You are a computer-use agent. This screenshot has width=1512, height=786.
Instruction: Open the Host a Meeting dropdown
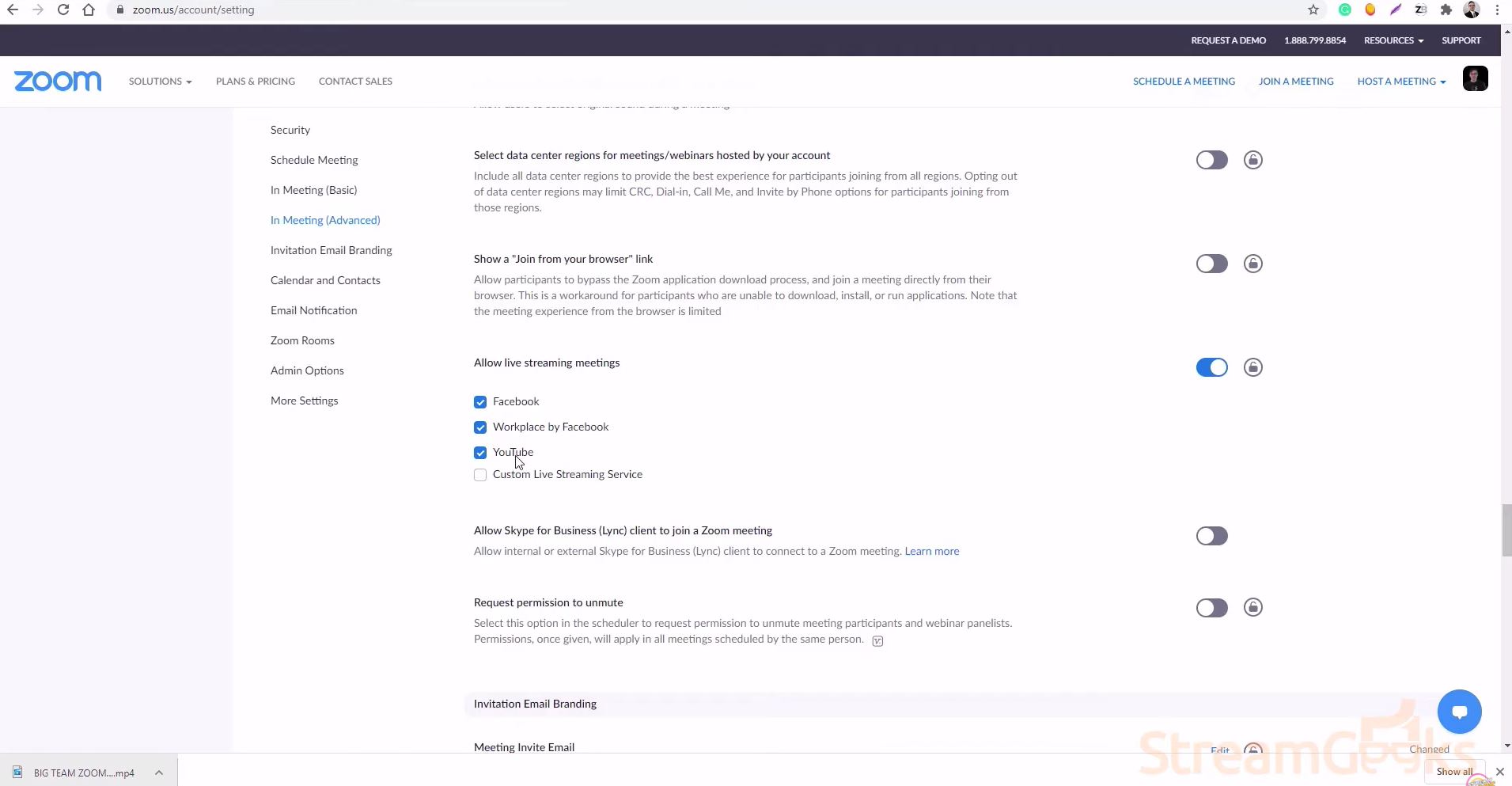click(1401, 82)
